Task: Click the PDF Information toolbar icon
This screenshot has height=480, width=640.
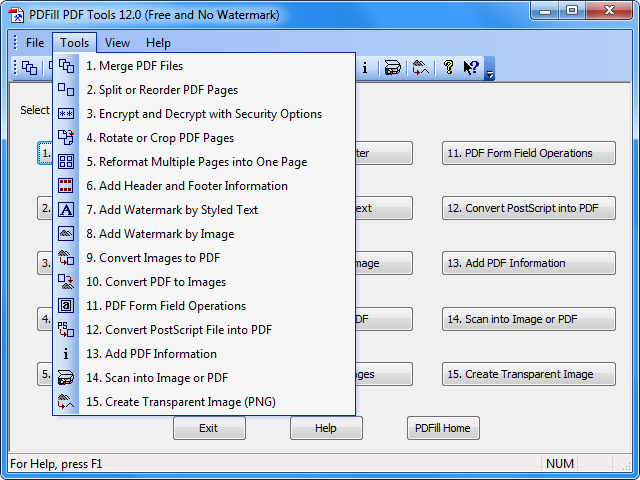Action: pyautogui.click(x=365, y=67)
